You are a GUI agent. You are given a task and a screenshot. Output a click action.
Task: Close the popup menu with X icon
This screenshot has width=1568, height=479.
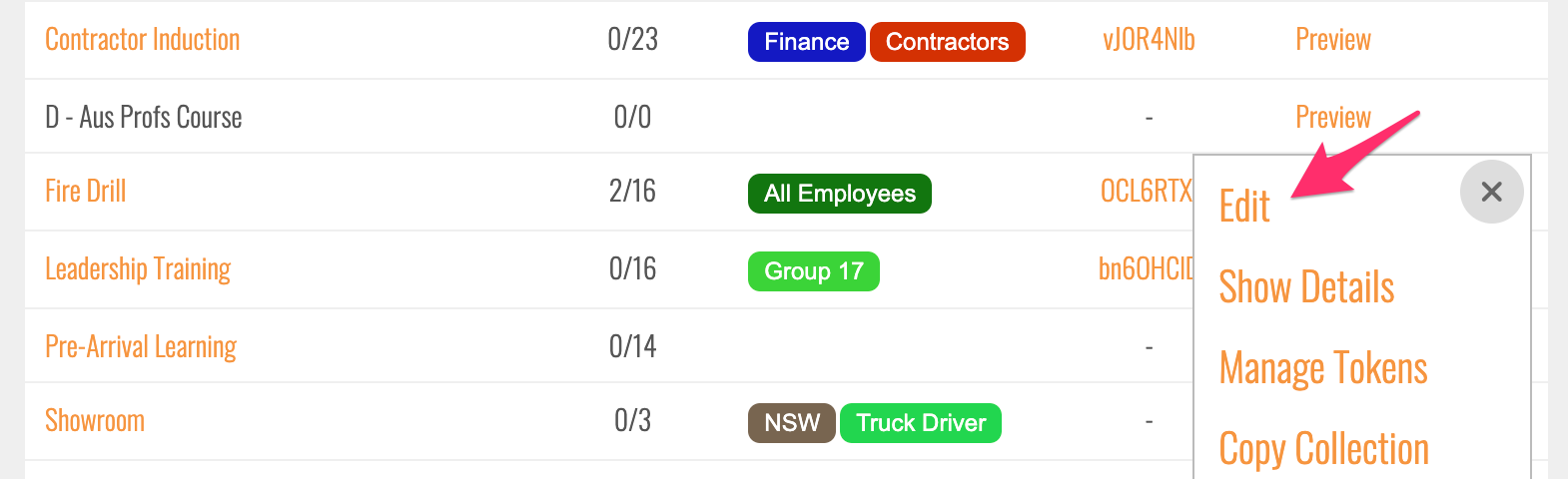(x=1491, y=192)
